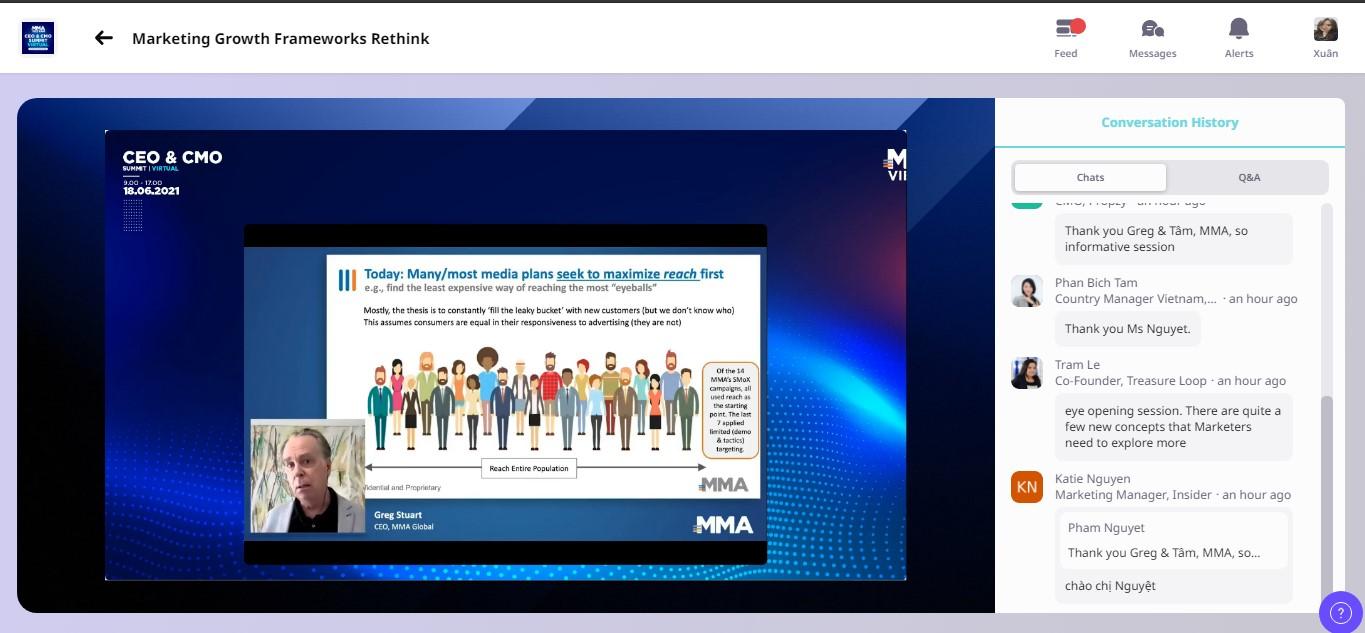This screenshot has width=1365, height=633.
Task: Open the MMA CEO & CMO Summit logo
Action: tap(38, 38)
